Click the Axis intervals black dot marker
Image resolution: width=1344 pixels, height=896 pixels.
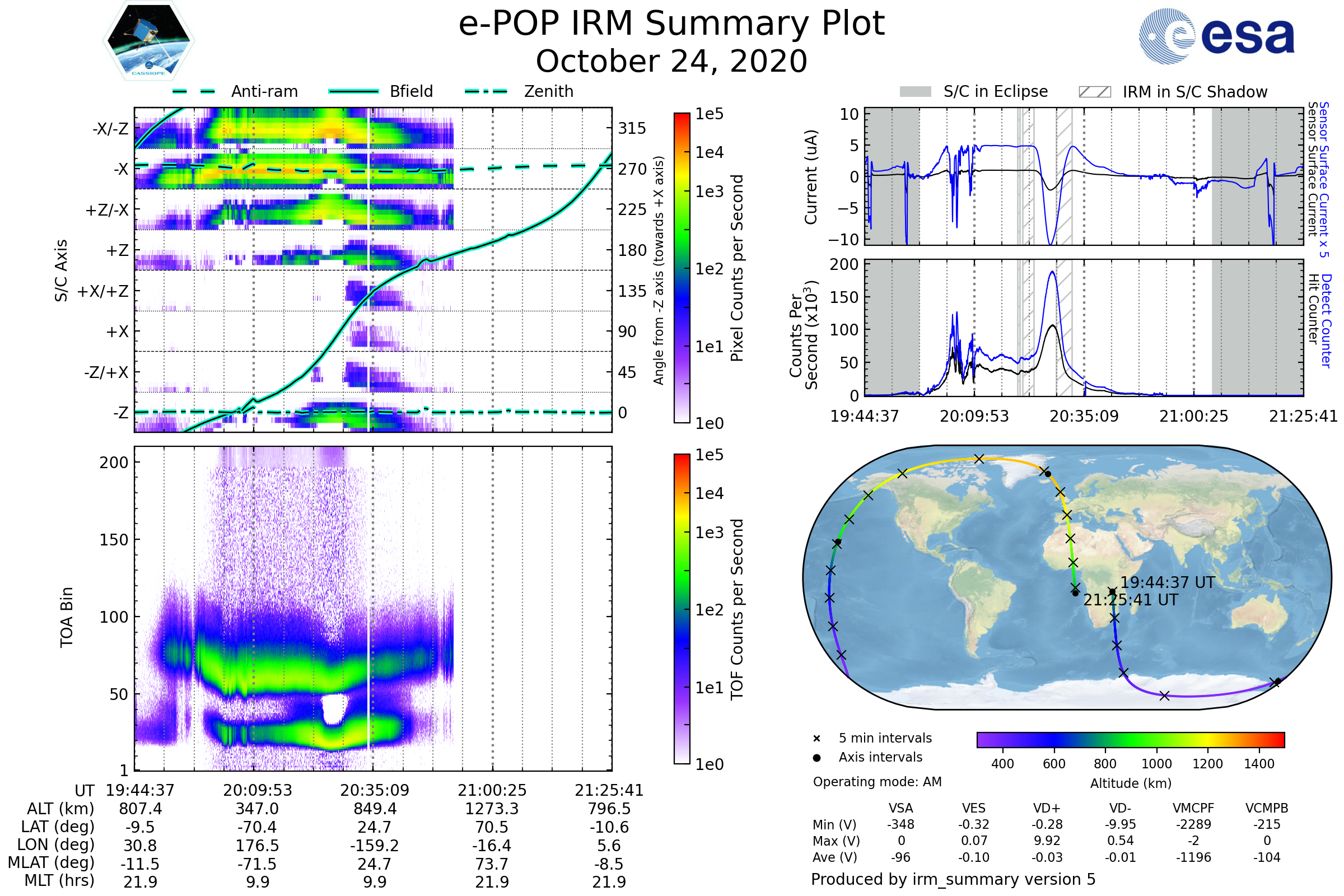816,758
